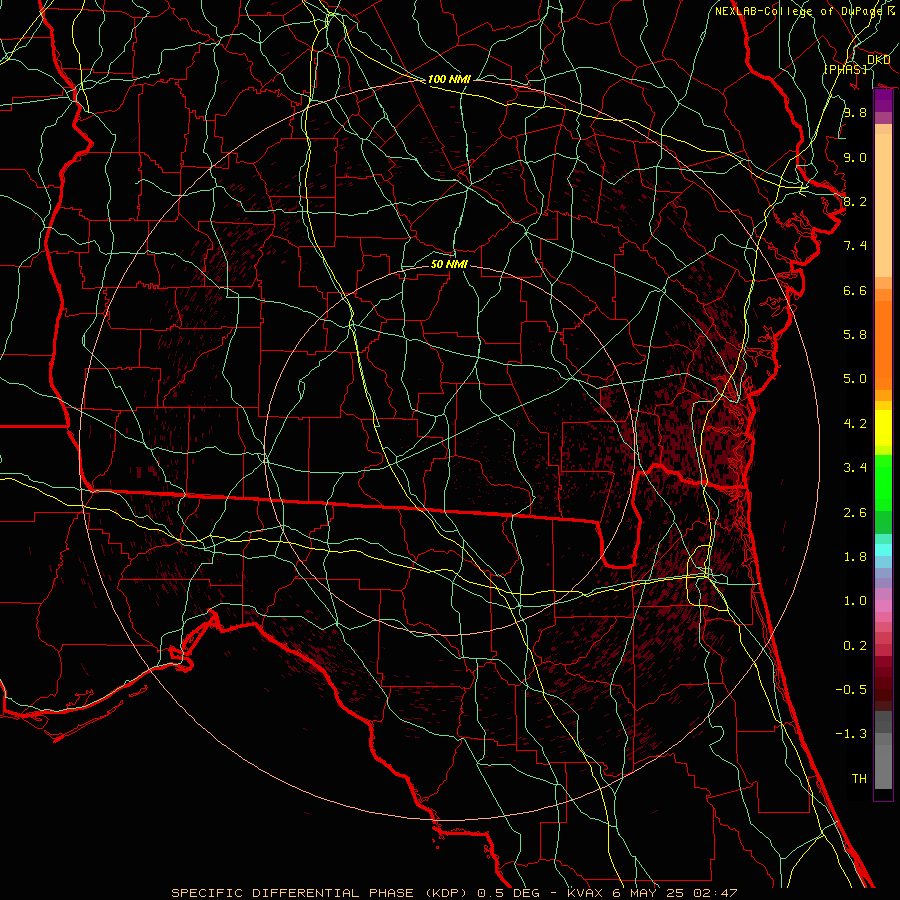The height and width of the screenshot is (900, 900).
Task: Pick the gray segment at the color bar bottom
Action: (883, 766)
